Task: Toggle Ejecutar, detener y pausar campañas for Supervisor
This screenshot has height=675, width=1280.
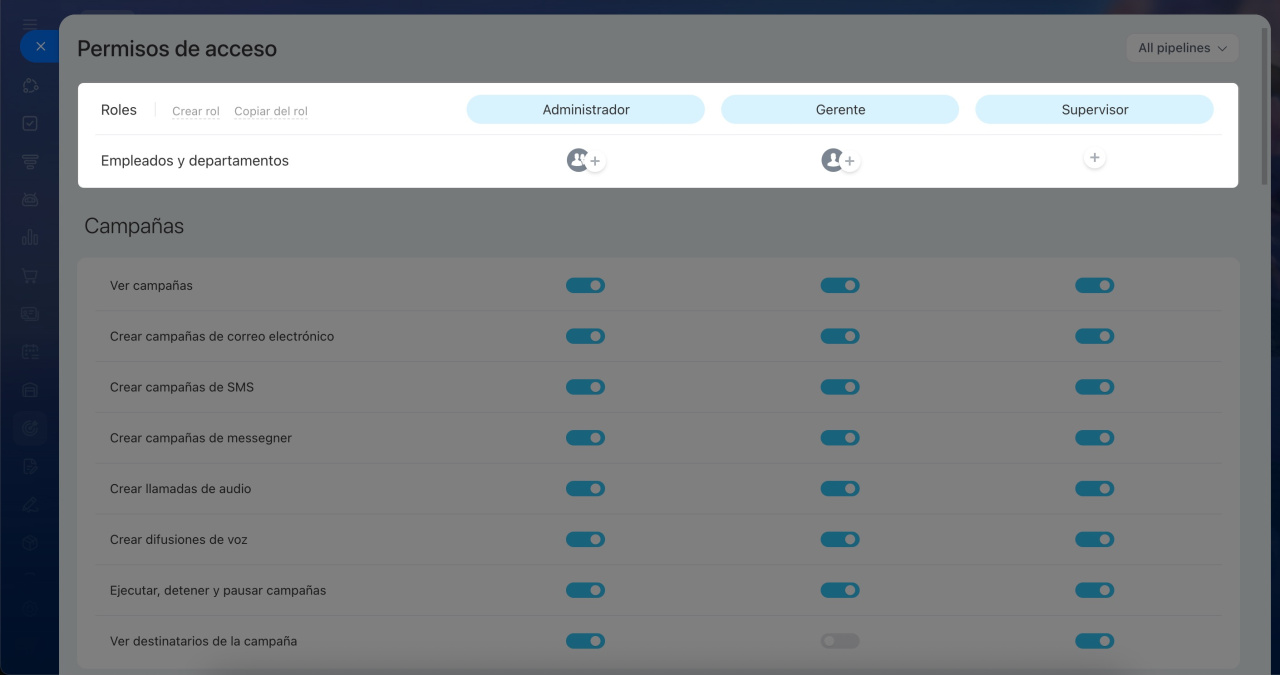Action: click(1095, 591)
